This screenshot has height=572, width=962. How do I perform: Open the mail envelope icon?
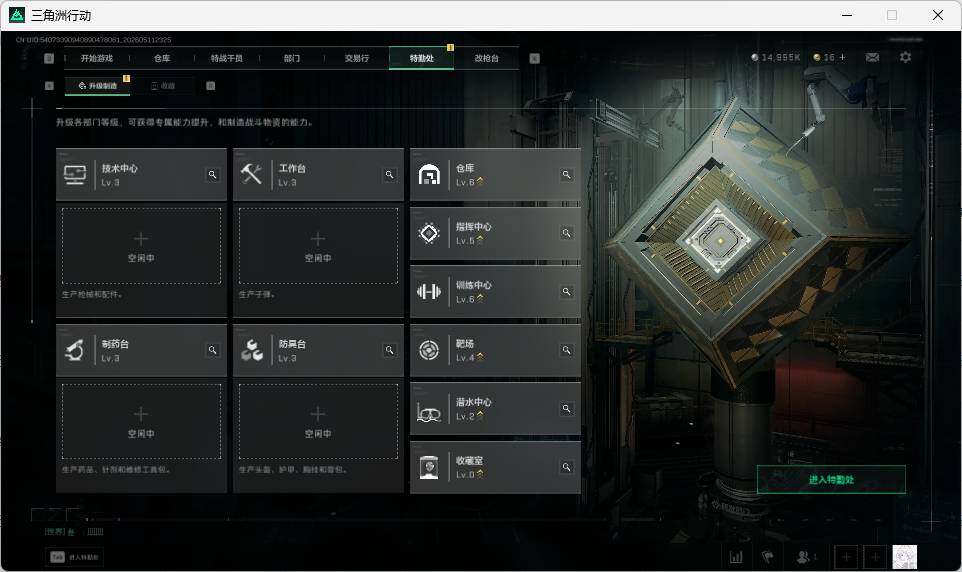pyautogui.click(x=872, y=57)
